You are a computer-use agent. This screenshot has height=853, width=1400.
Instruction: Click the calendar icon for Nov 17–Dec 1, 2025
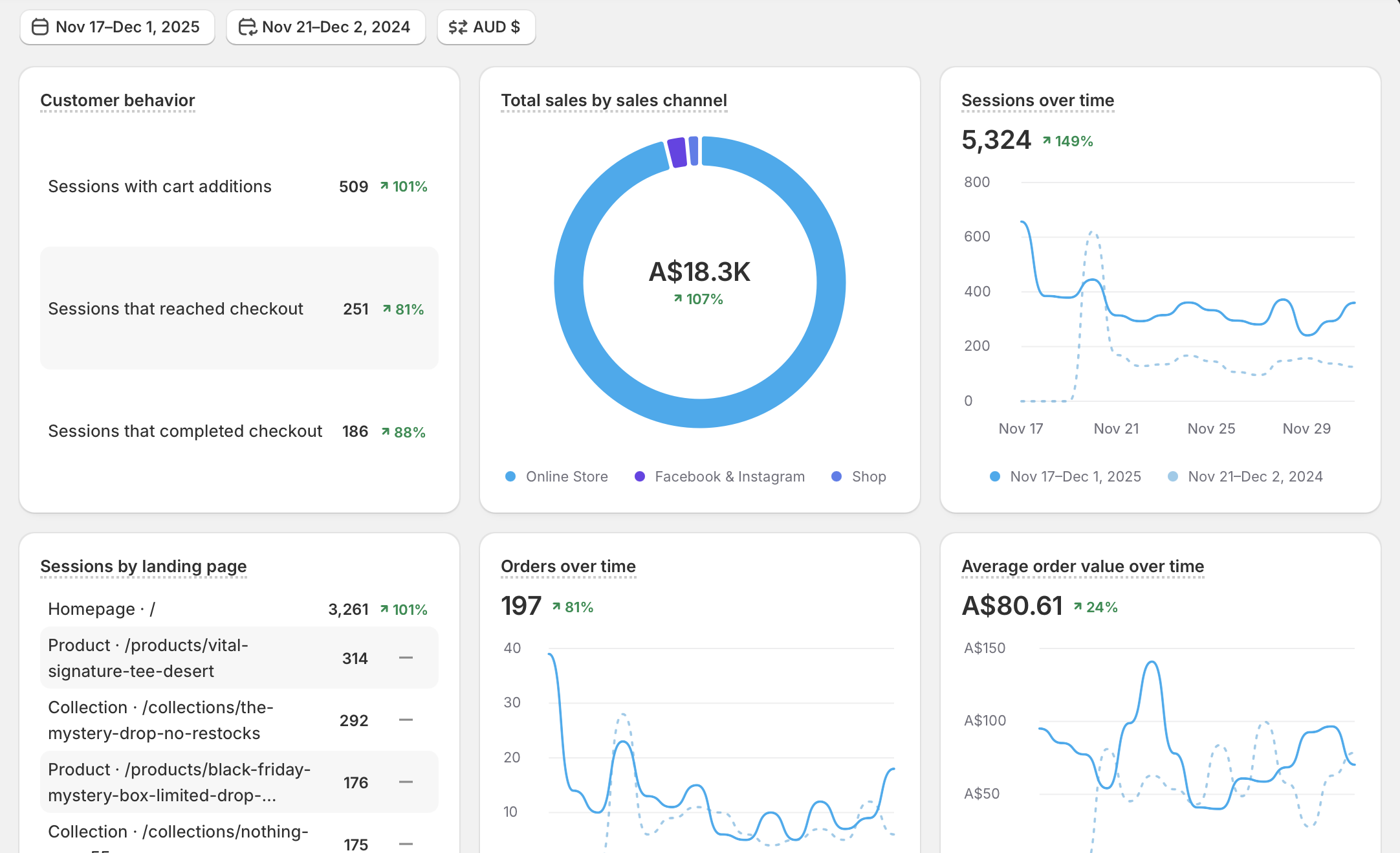[x=40, y=27]
